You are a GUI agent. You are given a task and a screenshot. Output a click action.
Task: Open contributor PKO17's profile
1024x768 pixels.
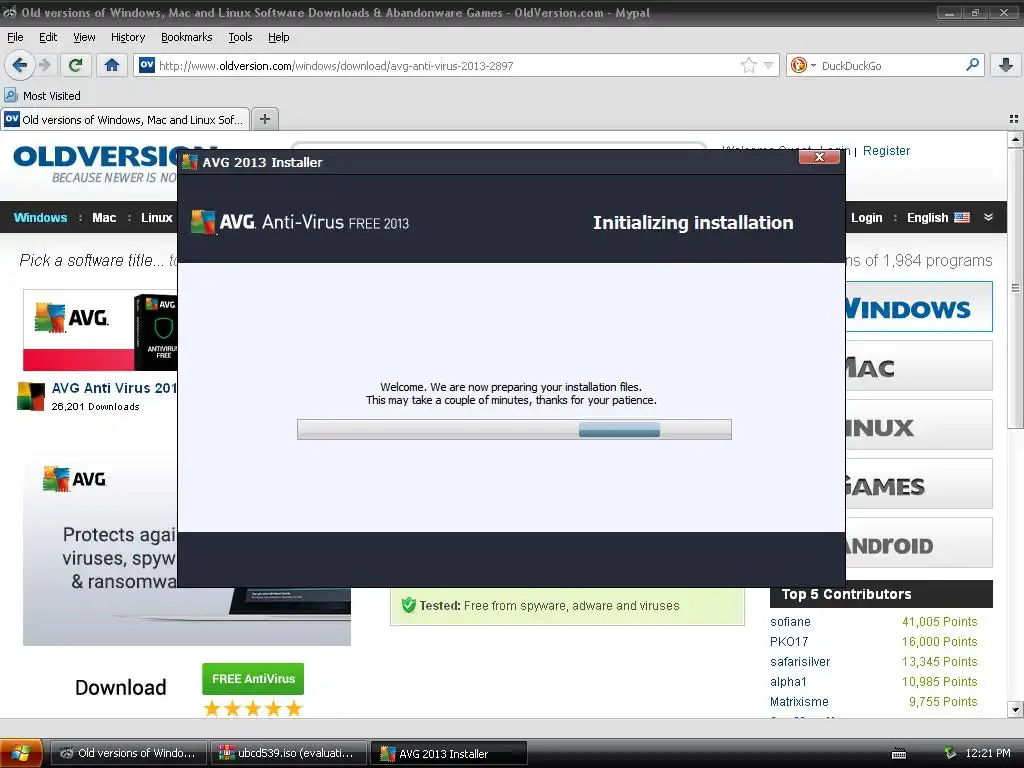(x=789, y=641)
